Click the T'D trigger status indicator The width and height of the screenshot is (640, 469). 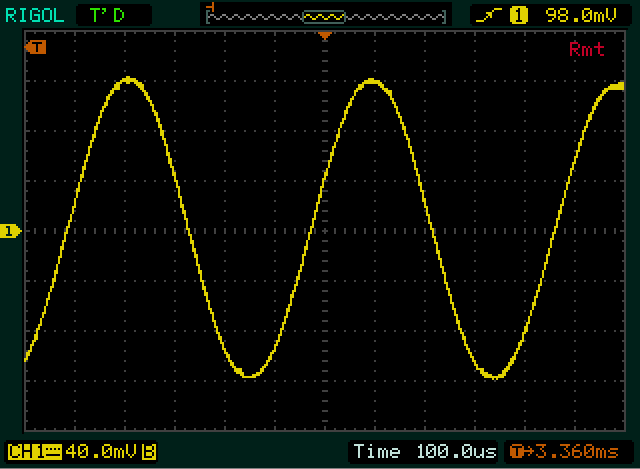click(115, 15)
